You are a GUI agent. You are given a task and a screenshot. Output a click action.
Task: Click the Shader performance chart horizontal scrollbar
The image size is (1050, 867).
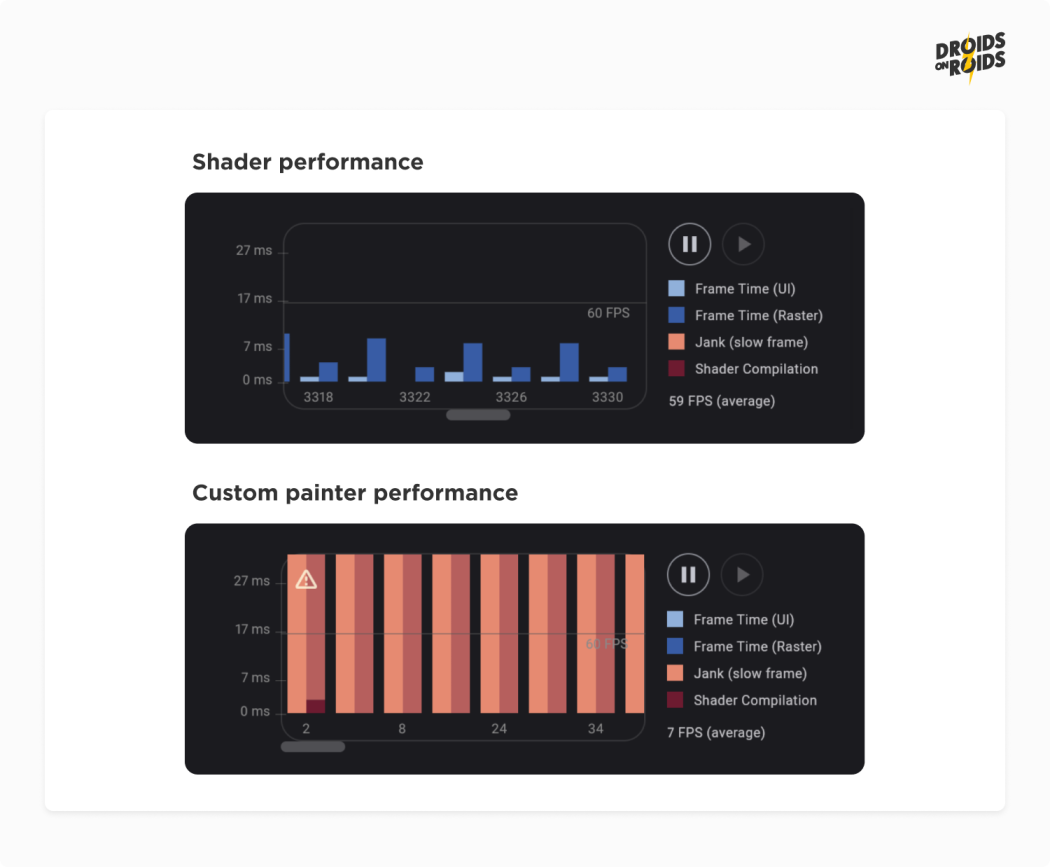[x=478, y=415]
